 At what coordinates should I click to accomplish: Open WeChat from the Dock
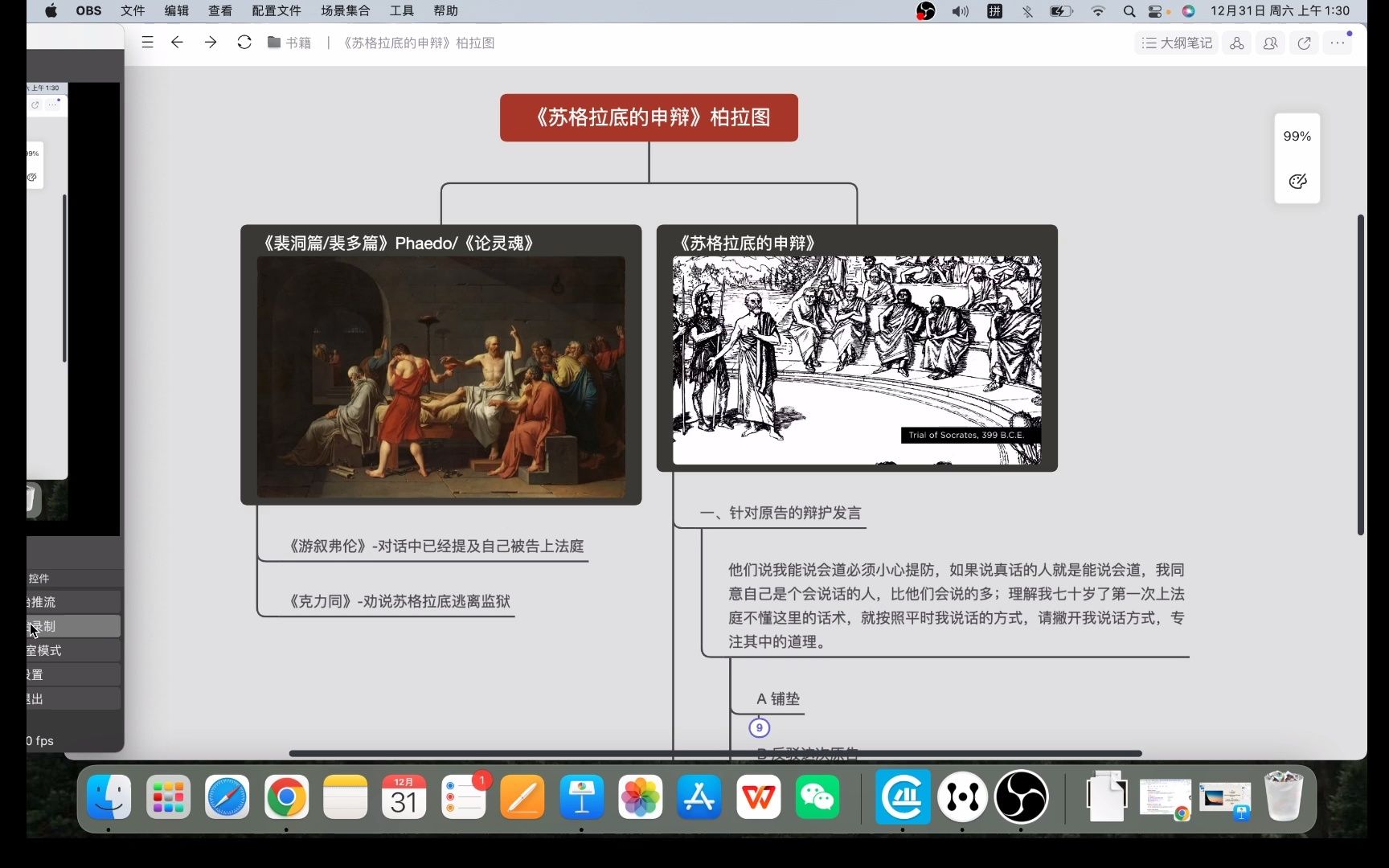817,796
